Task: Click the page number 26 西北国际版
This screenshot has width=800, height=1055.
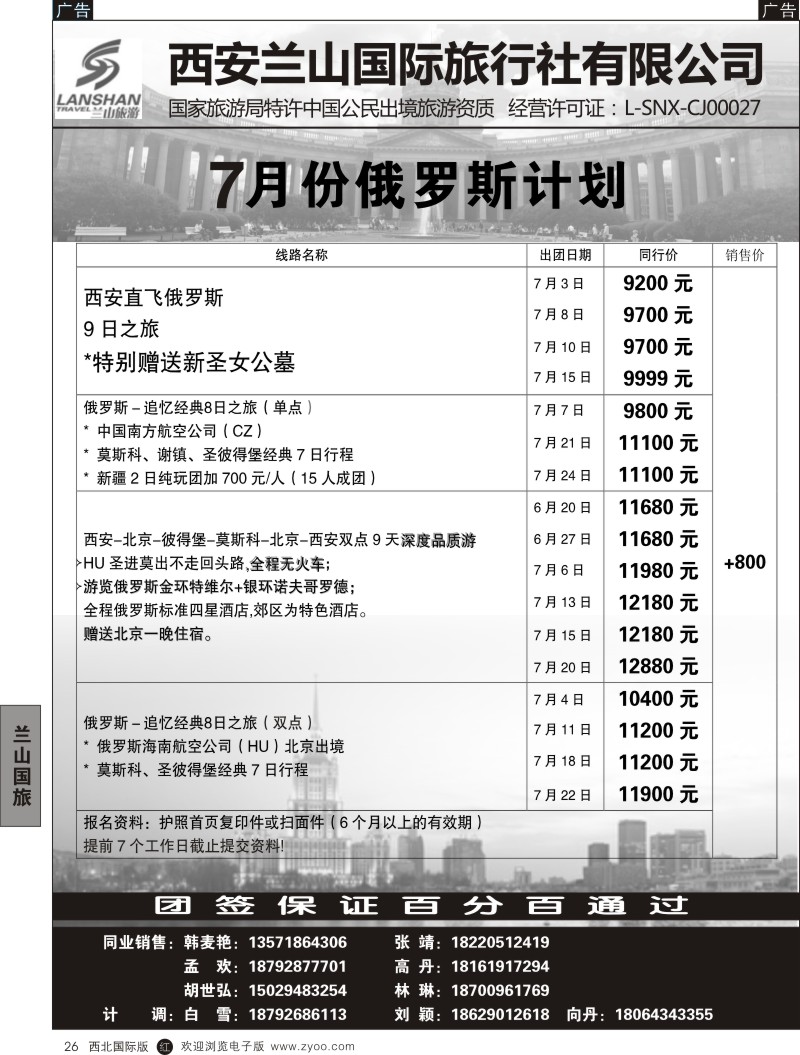Action: (x=106, y=1047)
